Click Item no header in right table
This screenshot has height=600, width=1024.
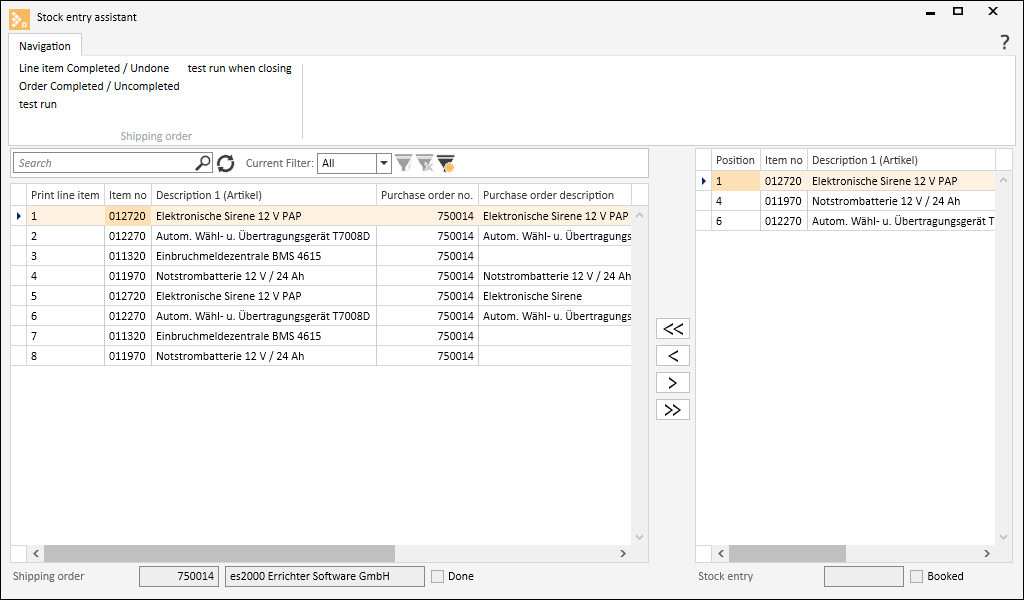[x=784, y=160]
